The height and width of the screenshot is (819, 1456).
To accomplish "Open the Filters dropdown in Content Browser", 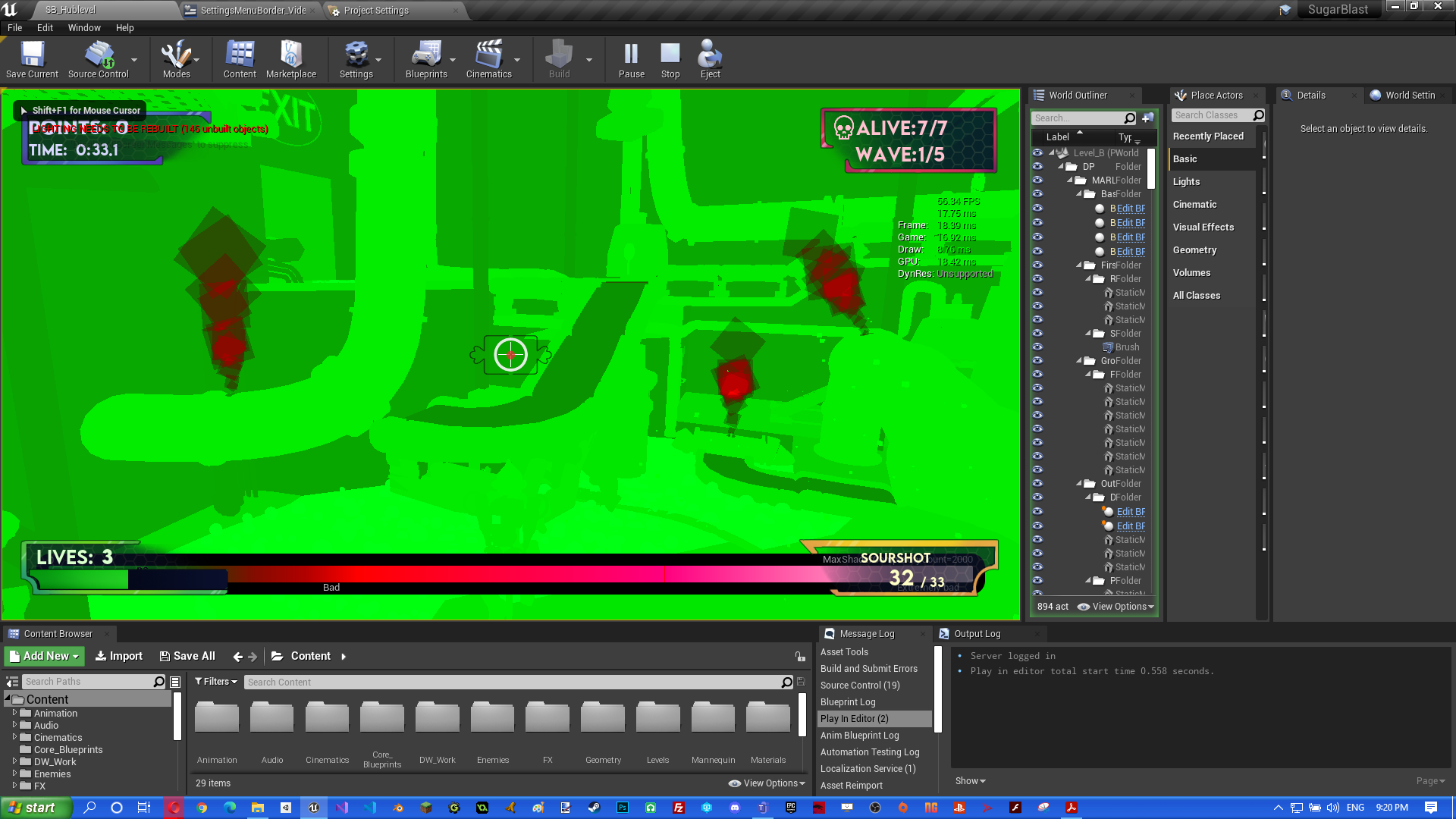I will (216, 682).
